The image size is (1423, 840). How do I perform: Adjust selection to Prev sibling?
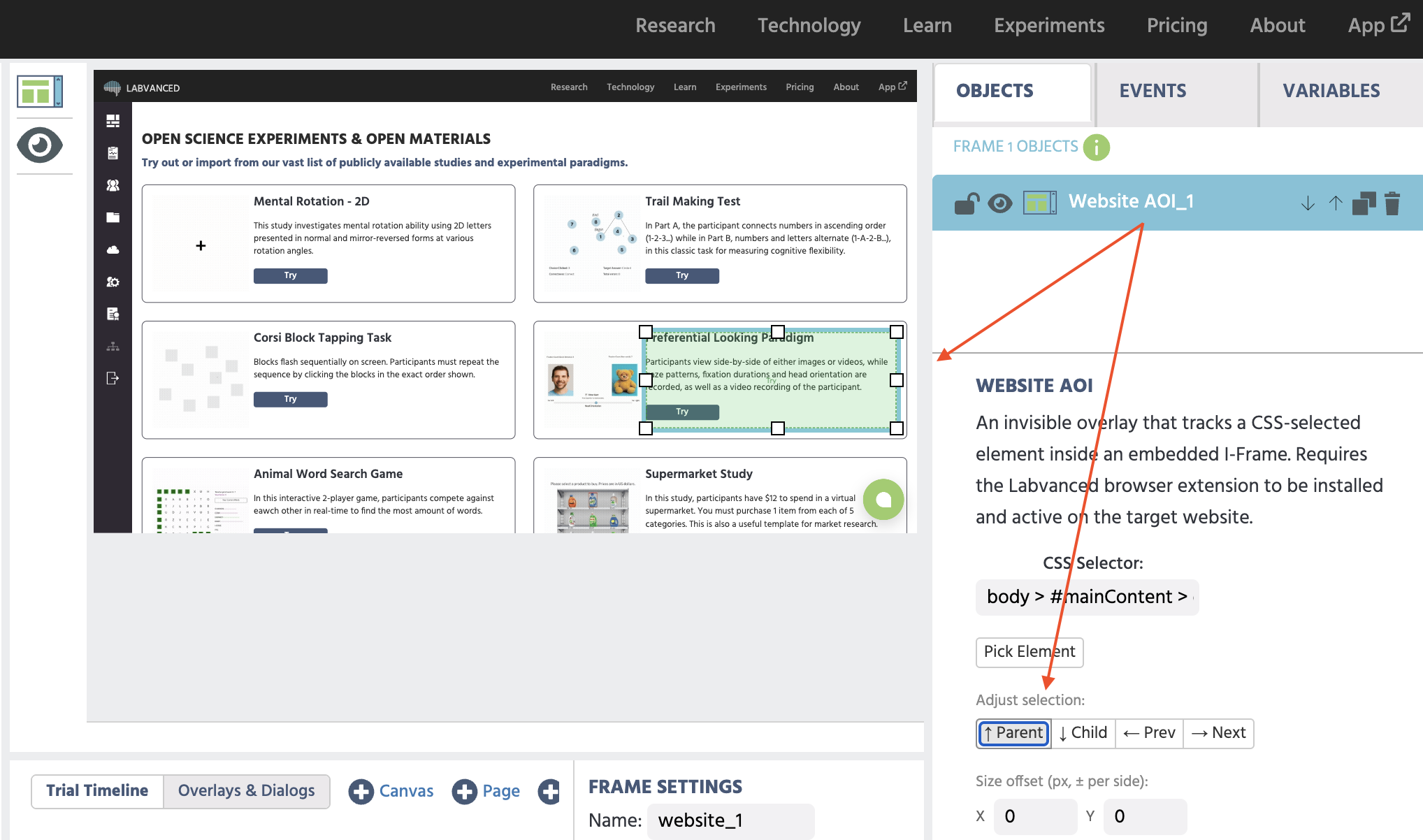[1149, 733]
